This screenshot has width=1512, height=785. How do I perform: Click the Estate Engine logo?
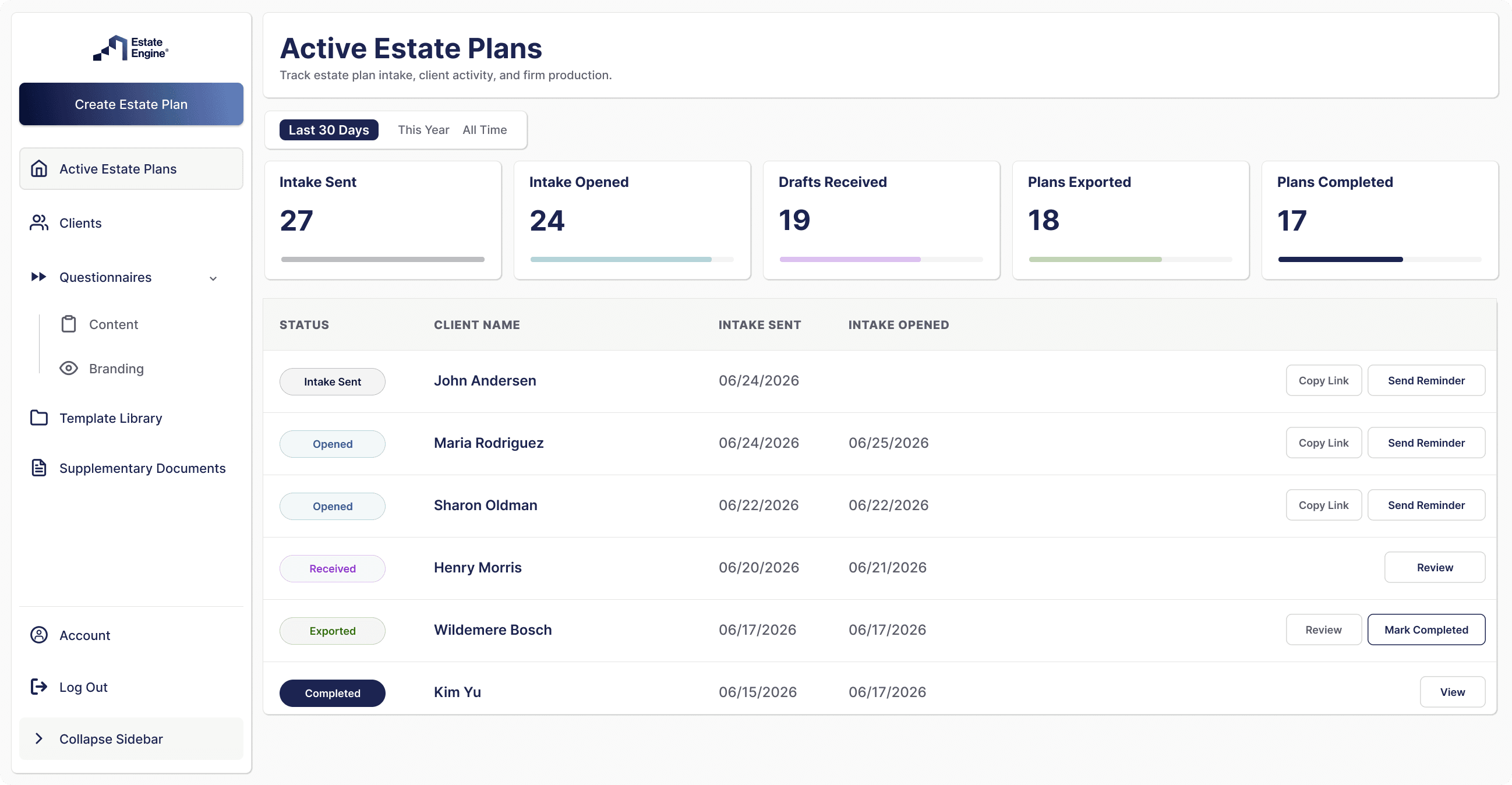[x=131, y=48]
